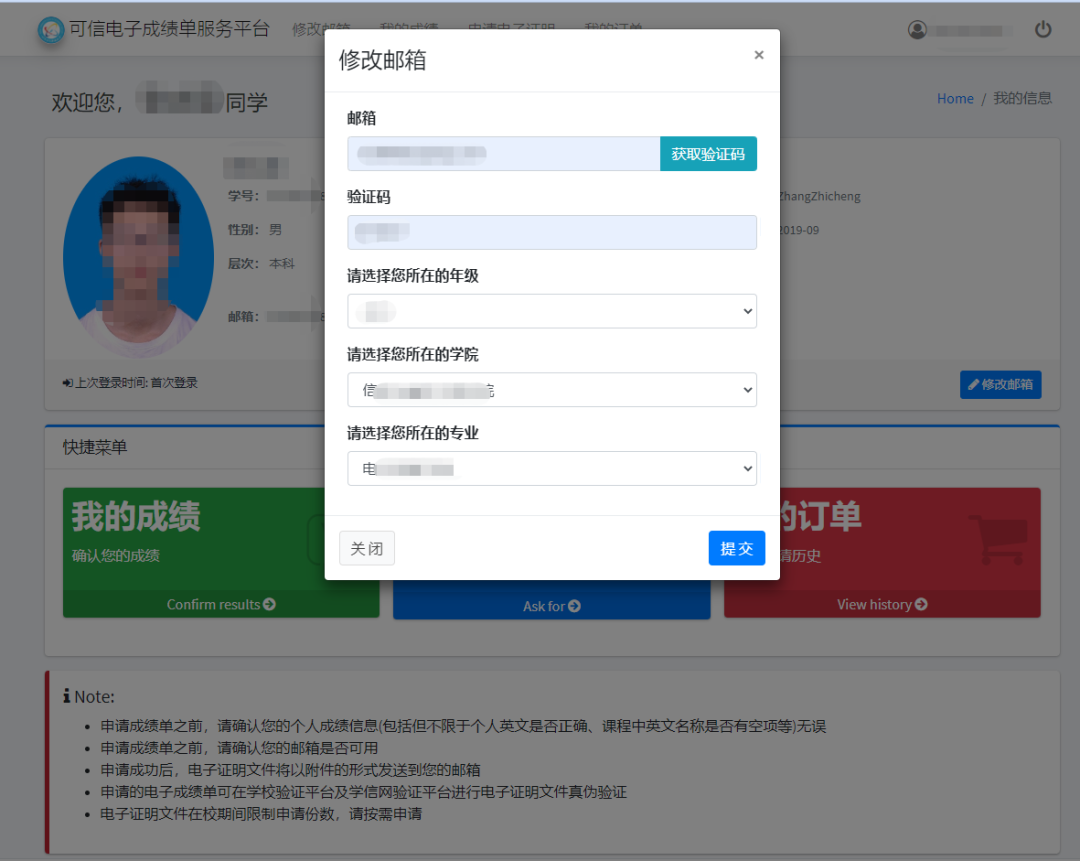Click the 确认您的成绩 subtitle text

[116, 556]
